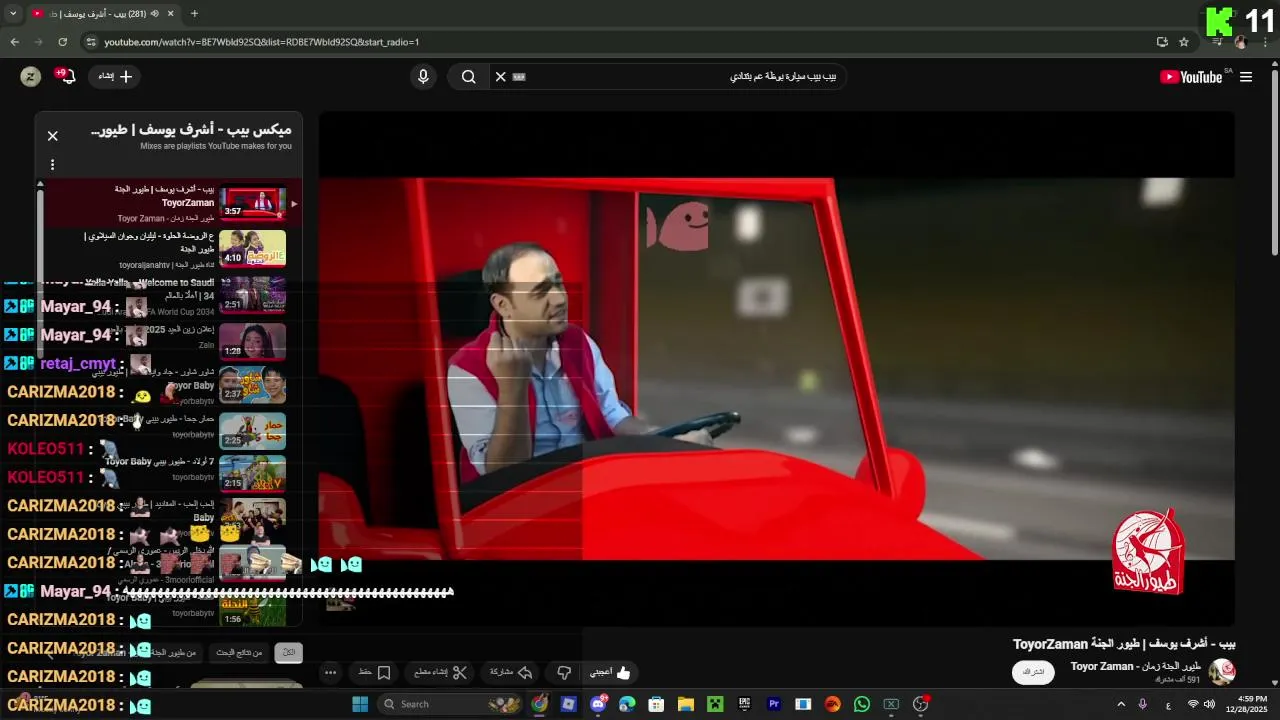Open Discord from the taskbar
Image resolution: width=1280 pixels, height=720 pixels.
coord(598,704)
